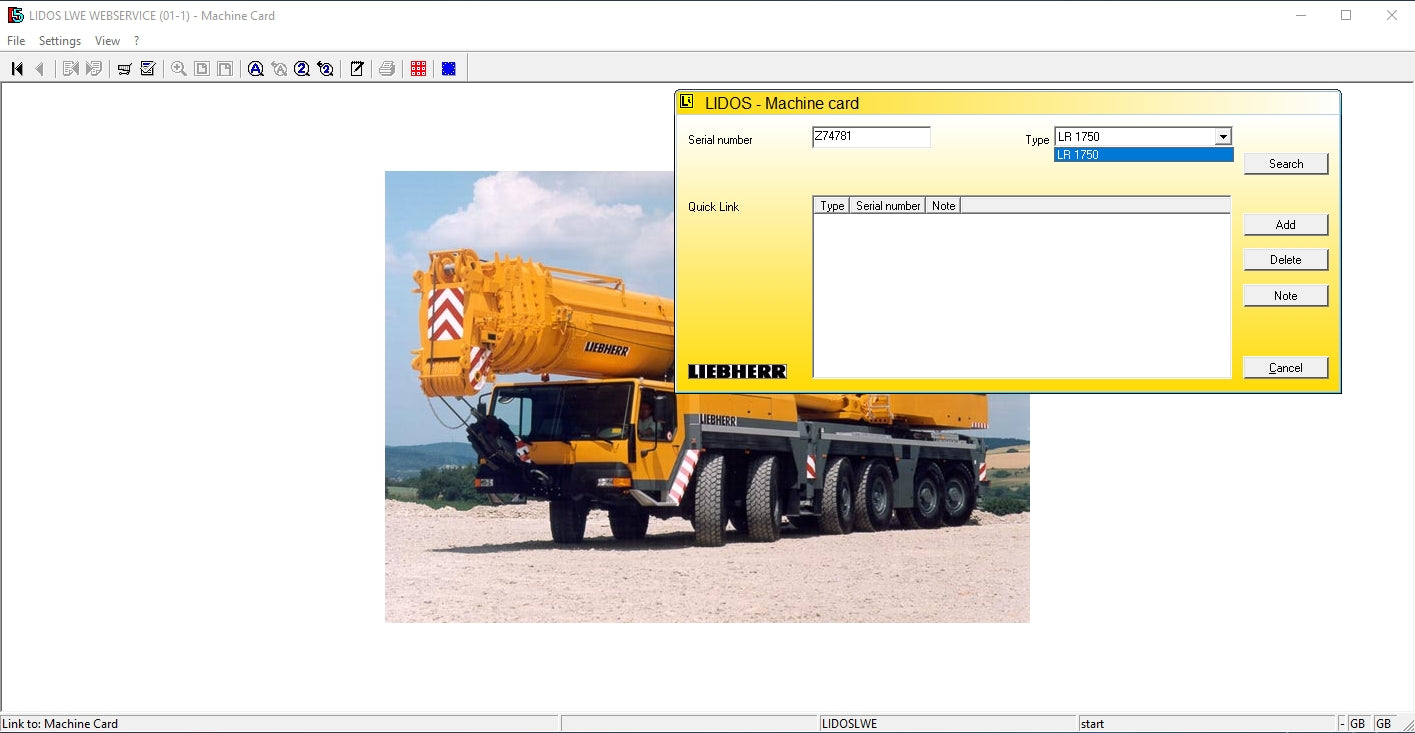Viewport: 1415px width, 733px height.
Task: Click the Note button
Action: (1286, 296)
